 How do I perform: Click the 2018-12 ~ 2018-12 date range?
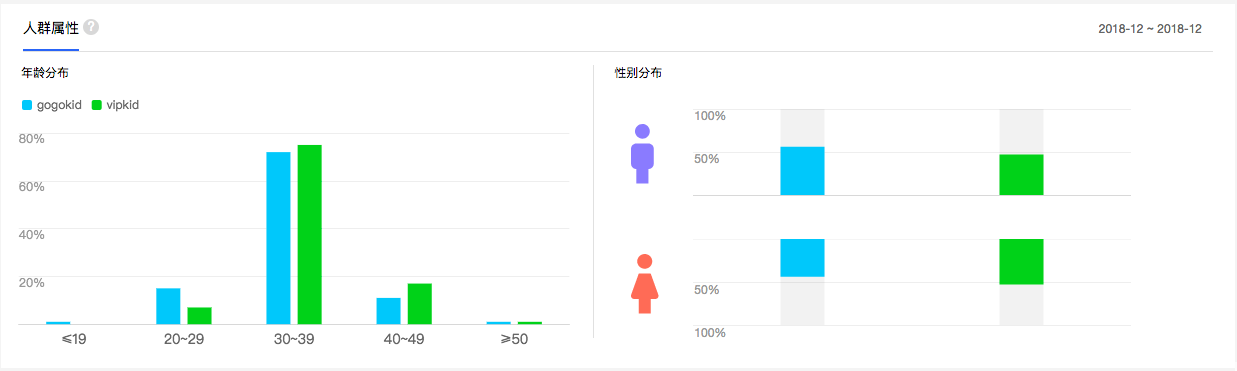click(x=1149, y=29)
